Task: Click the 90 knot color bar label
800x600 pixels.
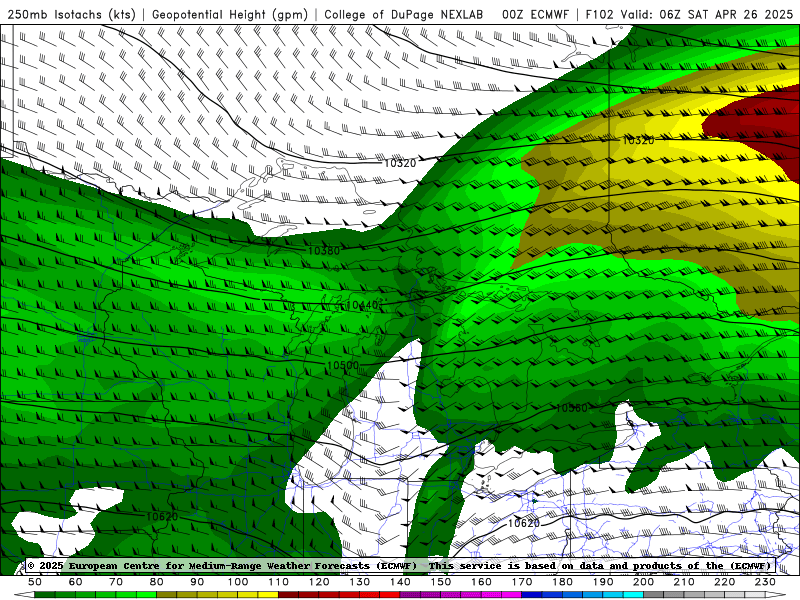Action: (x=197, y=582)
